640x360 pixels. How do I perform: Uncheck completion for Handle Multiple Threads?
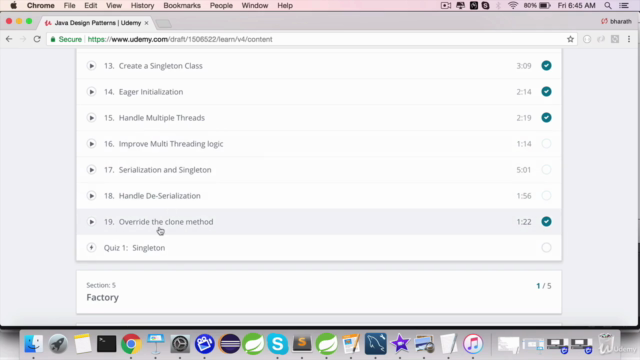pyautogui.click(x=546, y=118)
